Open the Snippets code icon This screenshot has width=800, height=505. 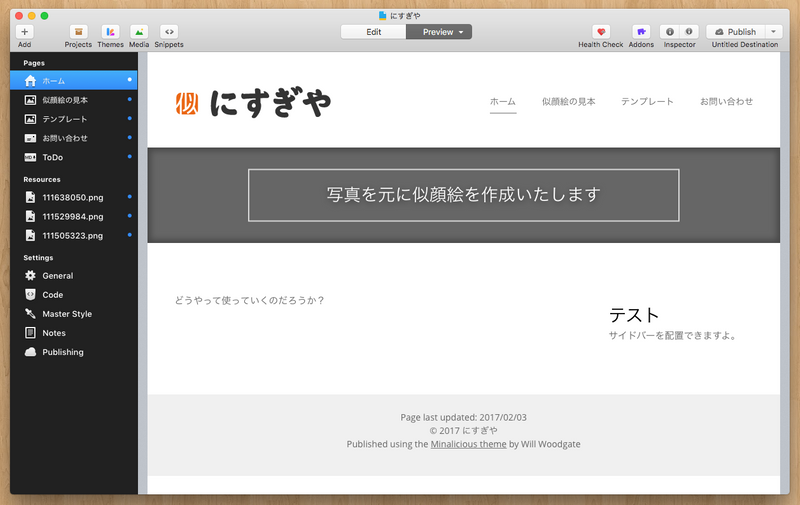point(169,32)
